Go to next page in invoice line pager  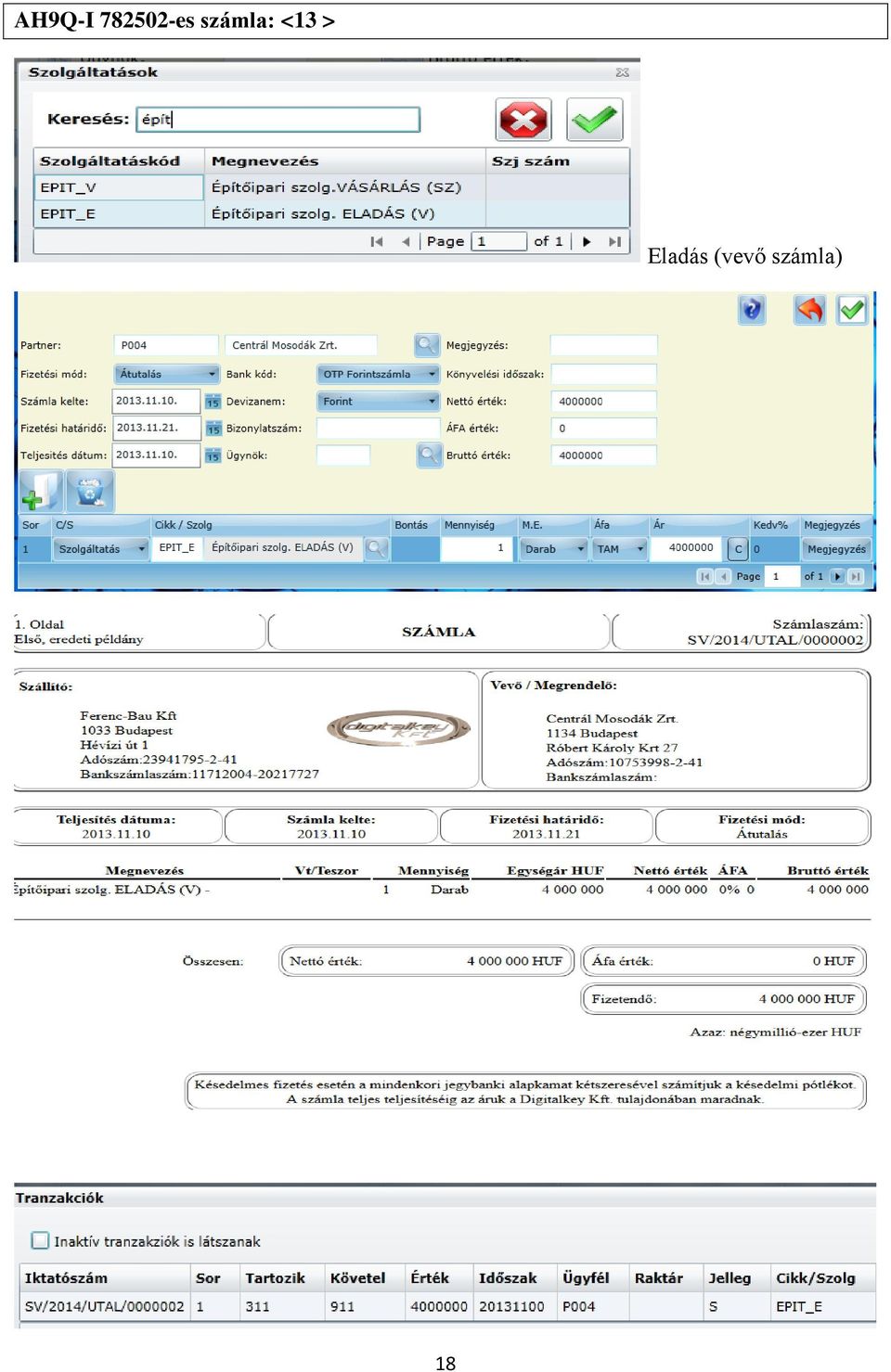pyautogui.click(x=837, y=576)
